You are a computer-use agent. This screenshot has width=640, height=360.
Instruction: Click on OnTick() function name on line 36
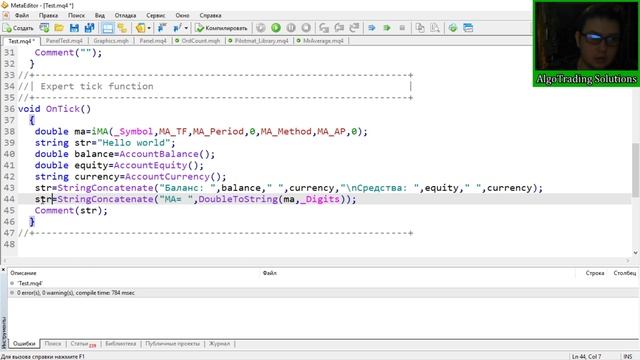68,109
